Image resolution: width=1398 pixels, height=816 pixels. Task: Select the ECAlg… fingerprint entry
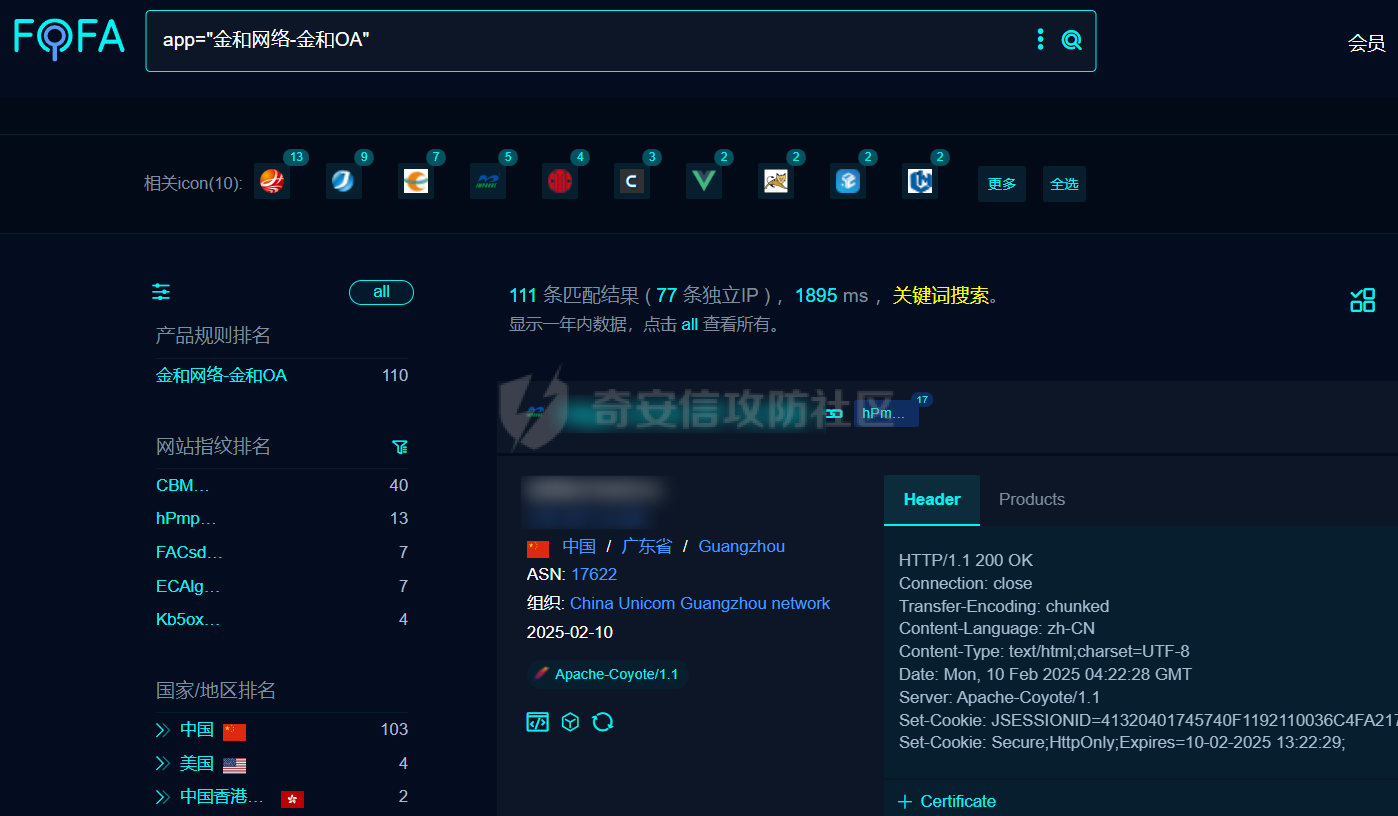point(188,586)
